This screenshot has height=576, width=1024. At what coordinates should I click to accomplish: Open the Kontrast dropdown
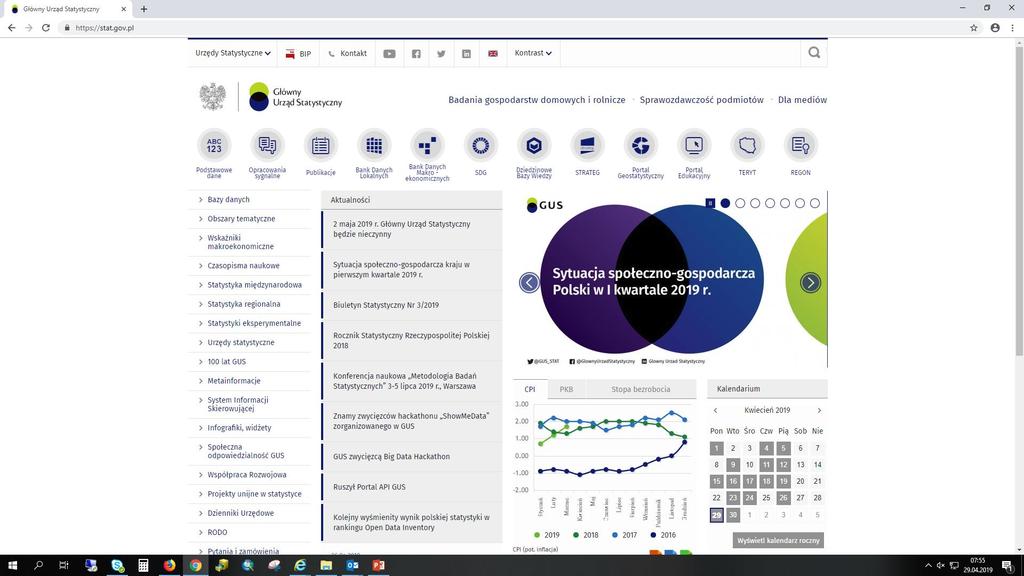pos(533,53)
